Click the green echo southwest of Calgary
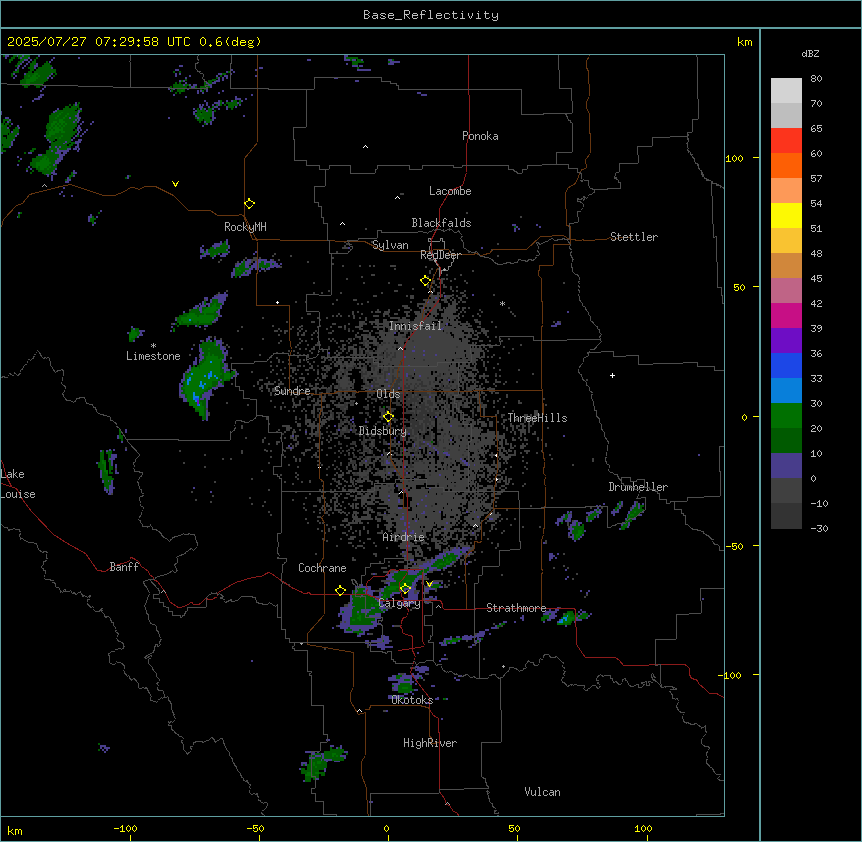The height and width of the screenshot is (842, 862). pos(362,611)
